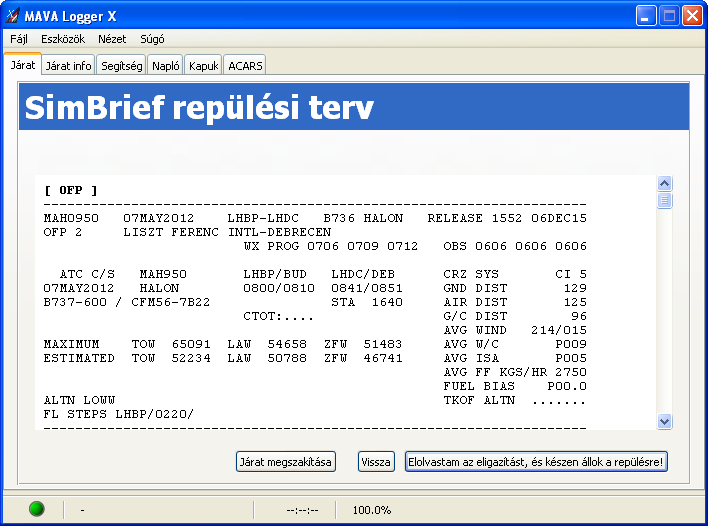The height and width of the screenshot is (526, 708).
Task: Click the 'STA 1640' text
Action: click(x=367, y=302)
